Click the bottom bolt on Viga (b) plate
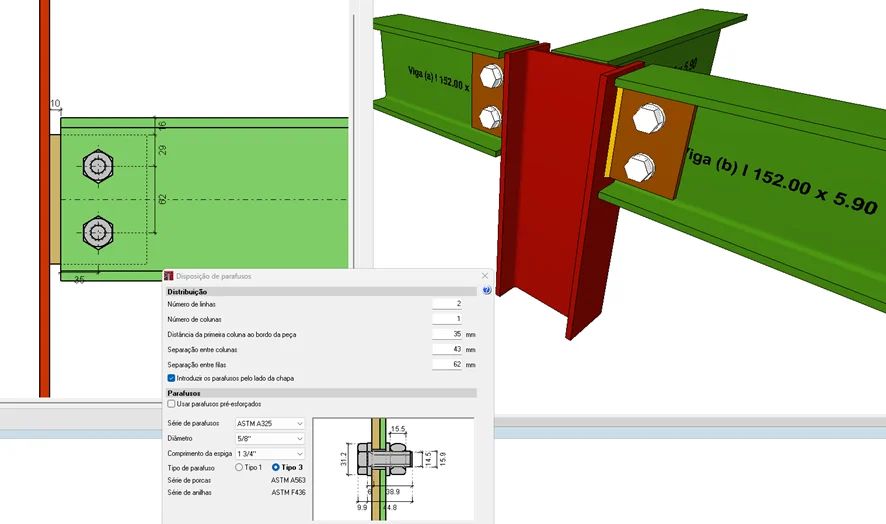 pyautogui.click(x=640, y=168)
